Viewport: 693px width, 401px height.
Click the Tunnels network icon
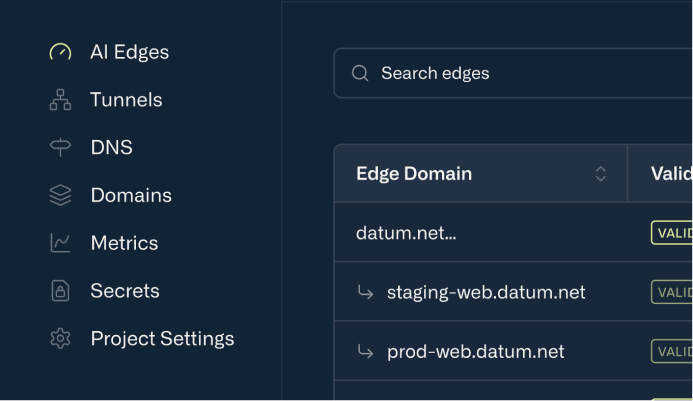pyautogui.click(x=60, y=99)
